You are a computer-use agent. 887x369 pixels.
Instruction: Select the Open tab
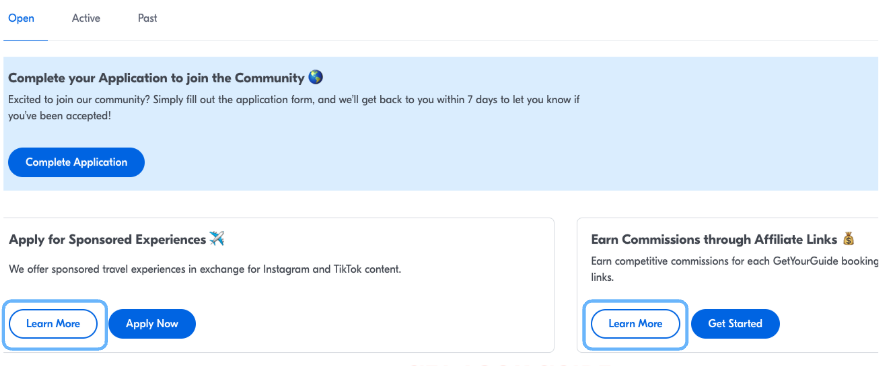point(21,18)
